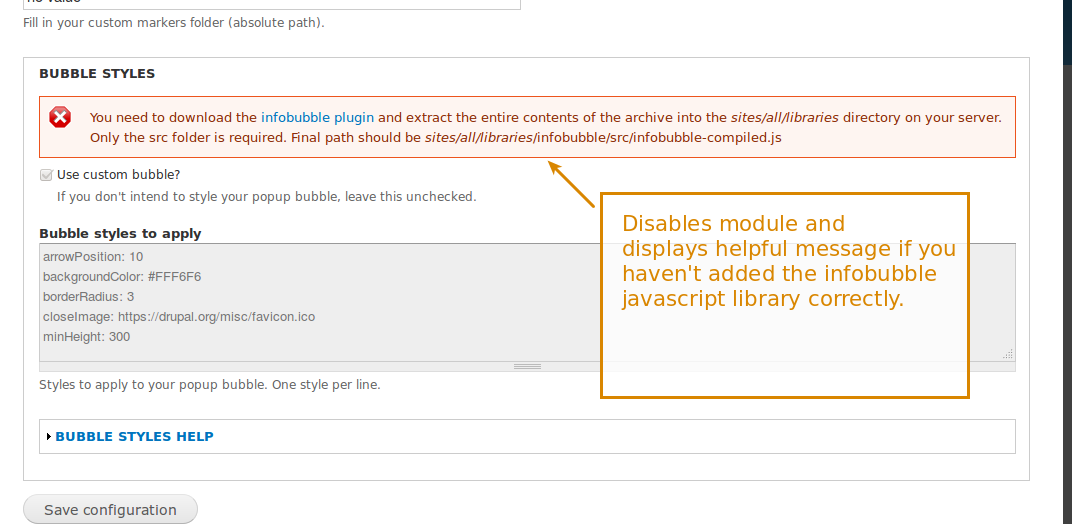The width and height of the screenshot is (1072, 524).
Task: Click the orange annotation callout text box
Action: pyautogui.click(x=785, y=295)
